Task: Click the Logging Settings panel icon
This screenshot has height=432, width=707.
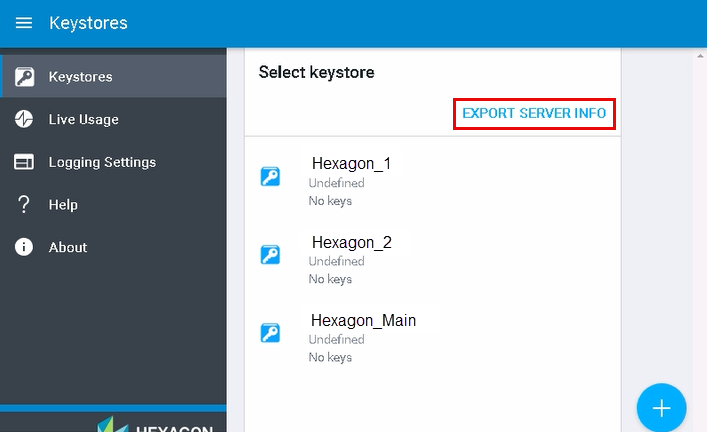Action: tap(24, 162)
